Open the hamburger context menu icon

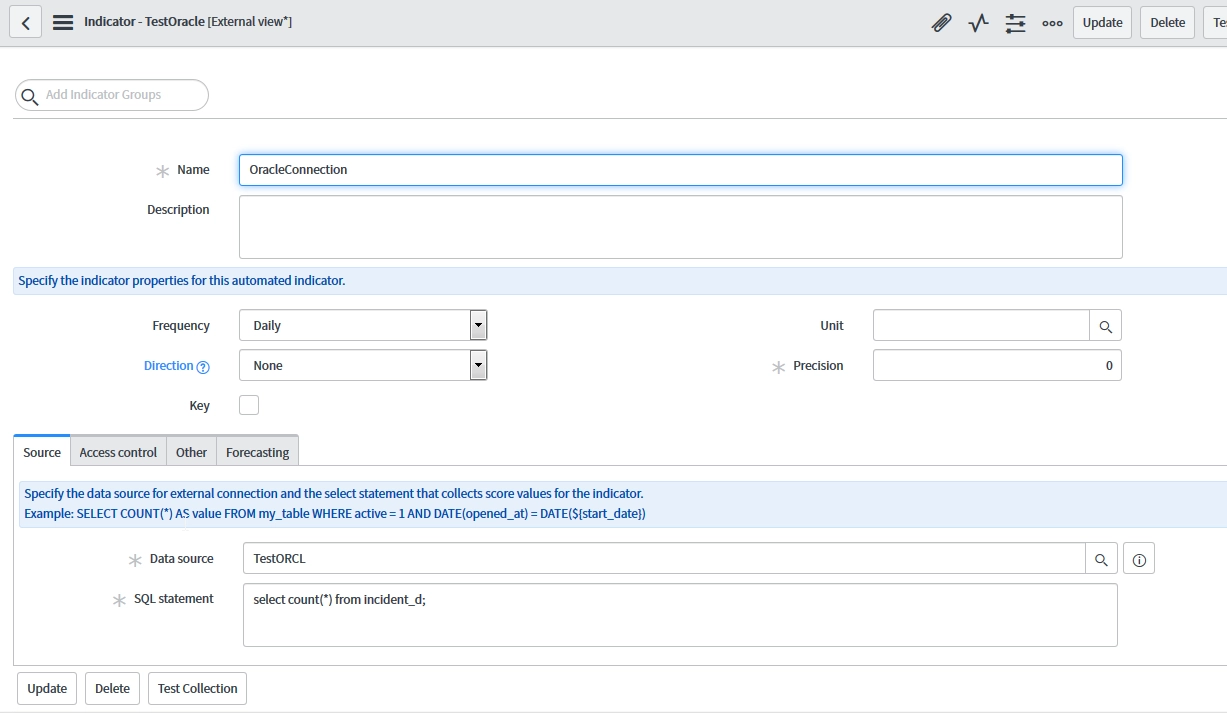click(62, 22)
